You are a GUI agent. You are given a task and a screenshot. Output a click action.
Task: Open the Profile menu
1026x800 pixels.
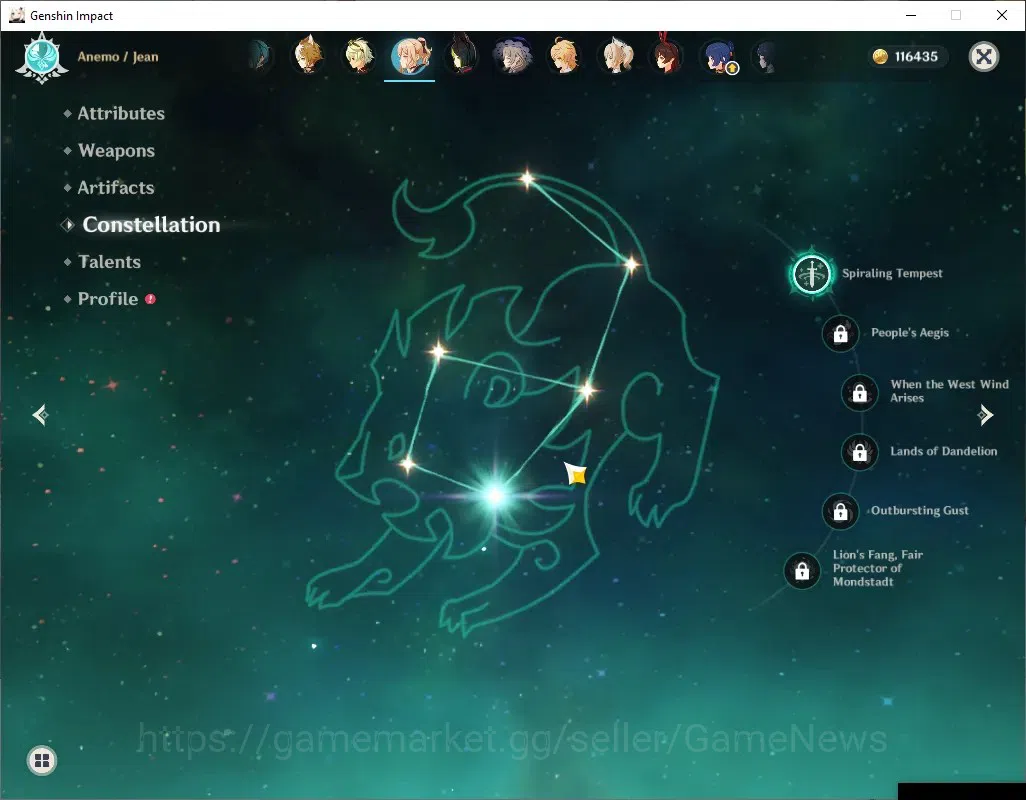tap(108, 299)
